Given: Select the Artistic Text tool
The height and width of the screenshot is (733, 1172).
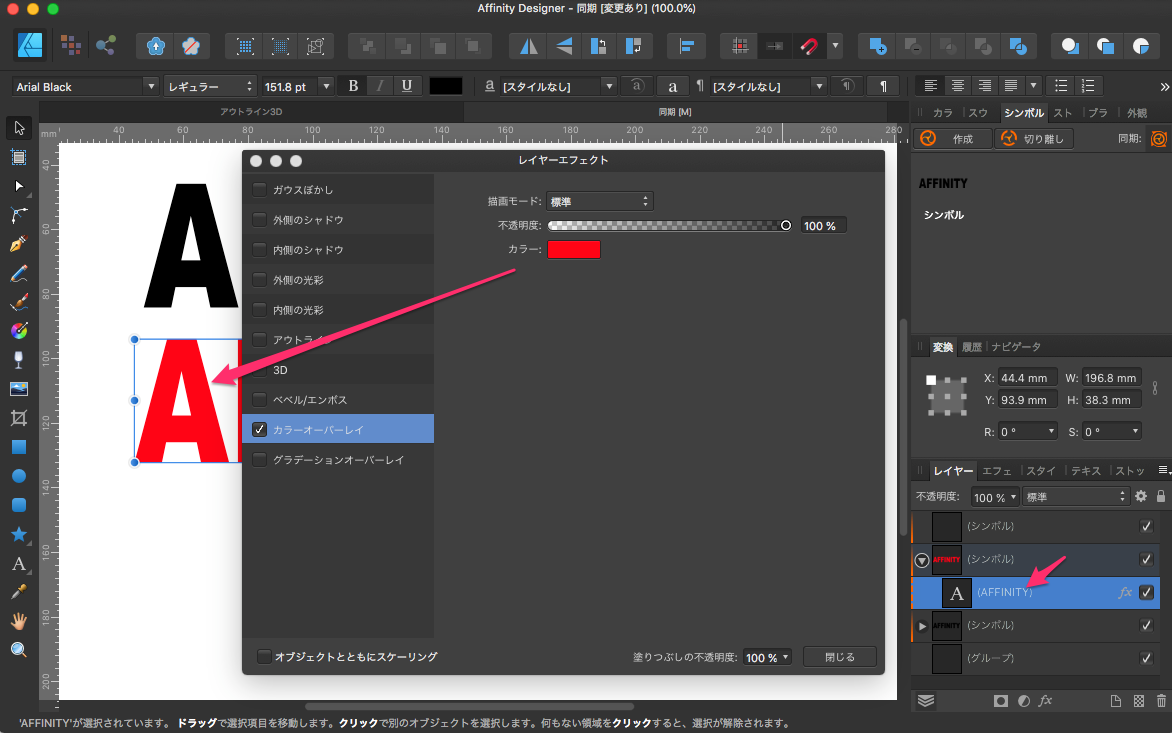Looking at the screenshot, I should 19,563.
